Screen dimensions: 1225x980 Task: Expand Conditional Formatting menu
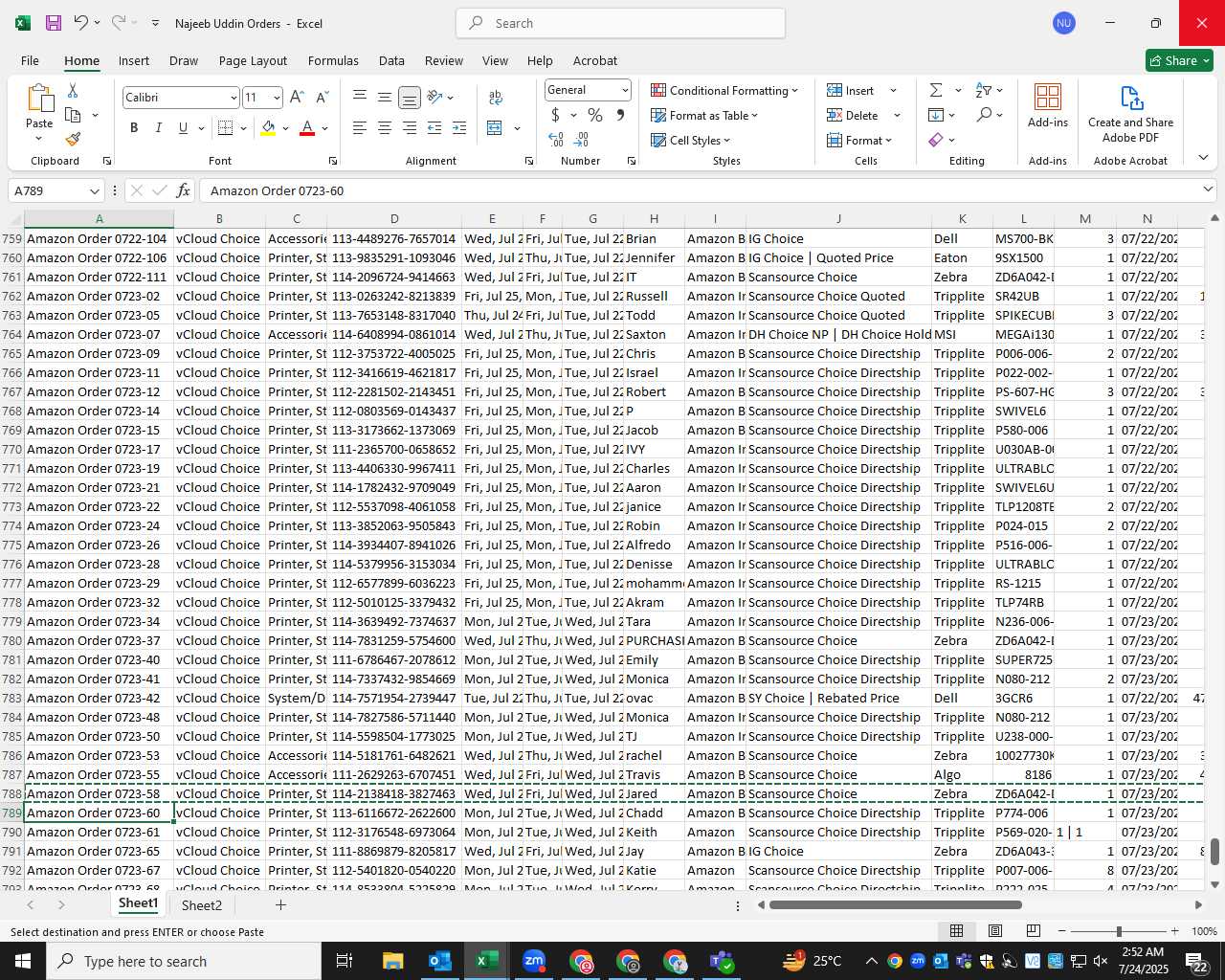coord(724,90)
